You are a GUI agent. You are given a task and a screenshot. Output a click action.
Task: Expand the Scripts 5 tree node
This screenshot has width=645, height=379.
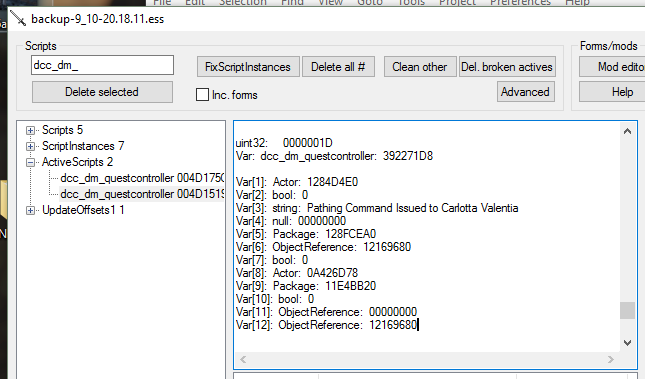pyautogui.click(x=30, y=130)
